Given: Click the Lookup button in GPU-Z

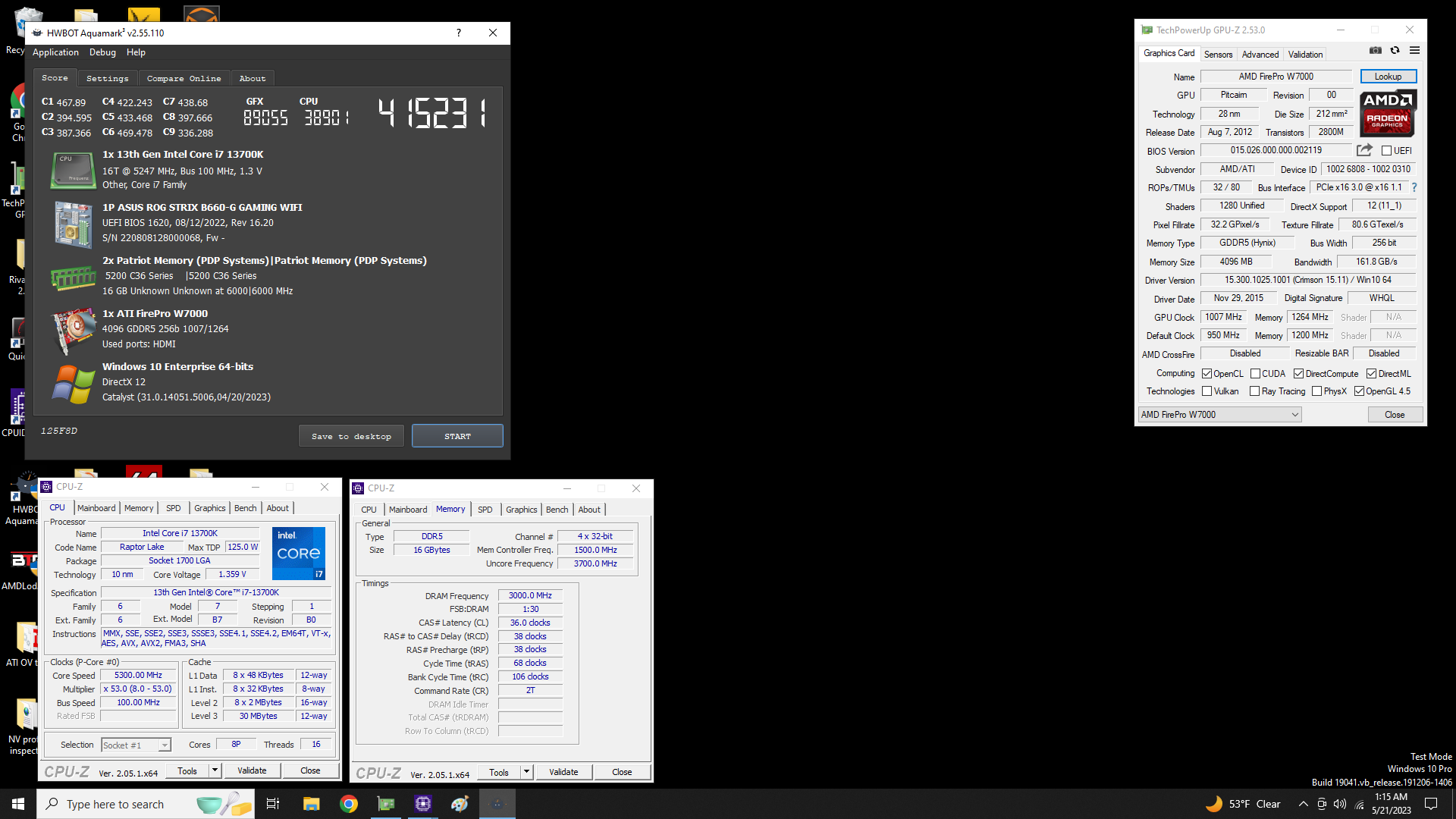Looking at the screenshot, I should point(1388,77).
